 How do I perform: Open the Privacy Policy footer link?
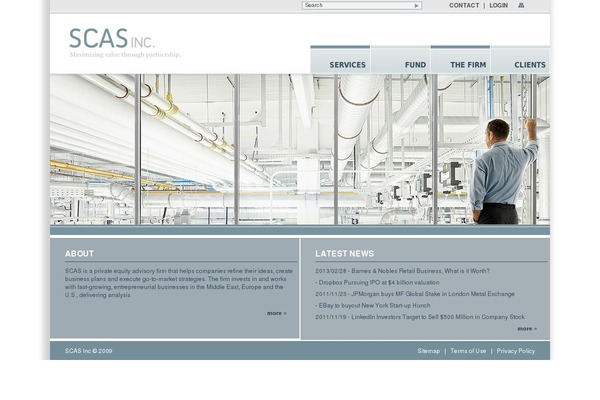[515, 351]
